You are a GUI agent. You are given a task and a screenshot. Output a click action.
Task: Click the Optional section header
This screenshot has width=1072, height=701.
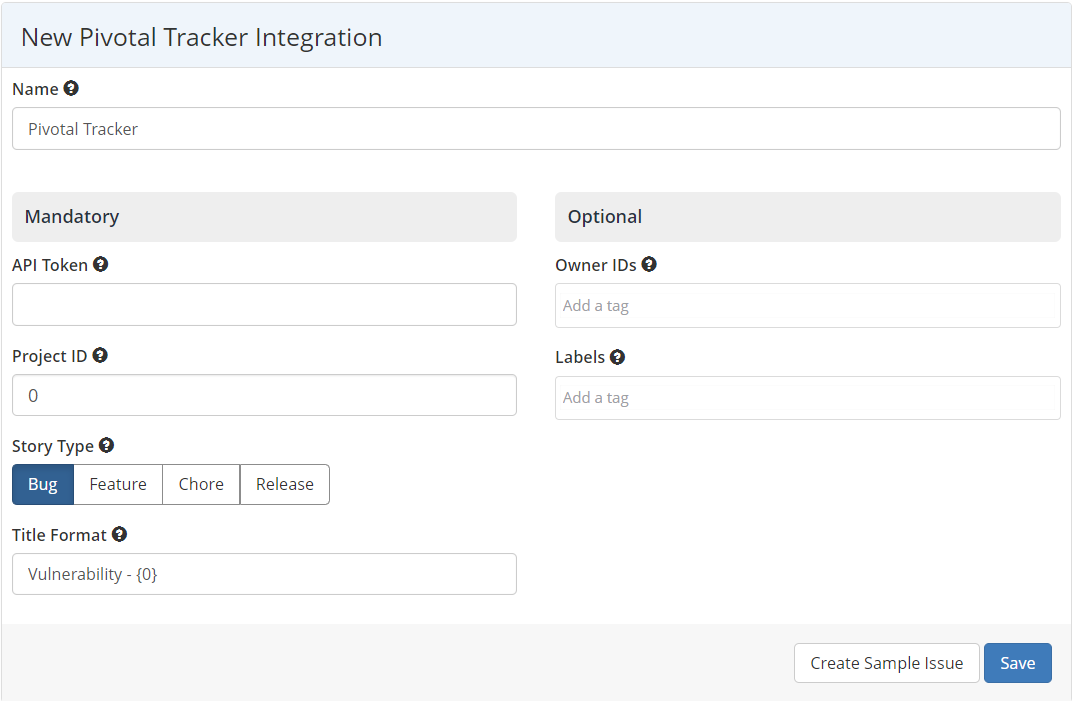[604, 216]
